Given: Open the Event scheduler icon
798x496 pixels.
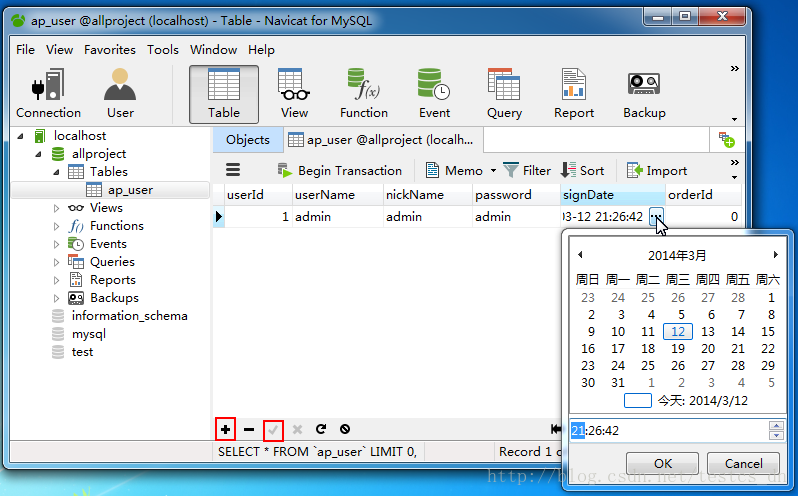Looking at the screenshot, I should pyautogui.click(x=434, y=94).
